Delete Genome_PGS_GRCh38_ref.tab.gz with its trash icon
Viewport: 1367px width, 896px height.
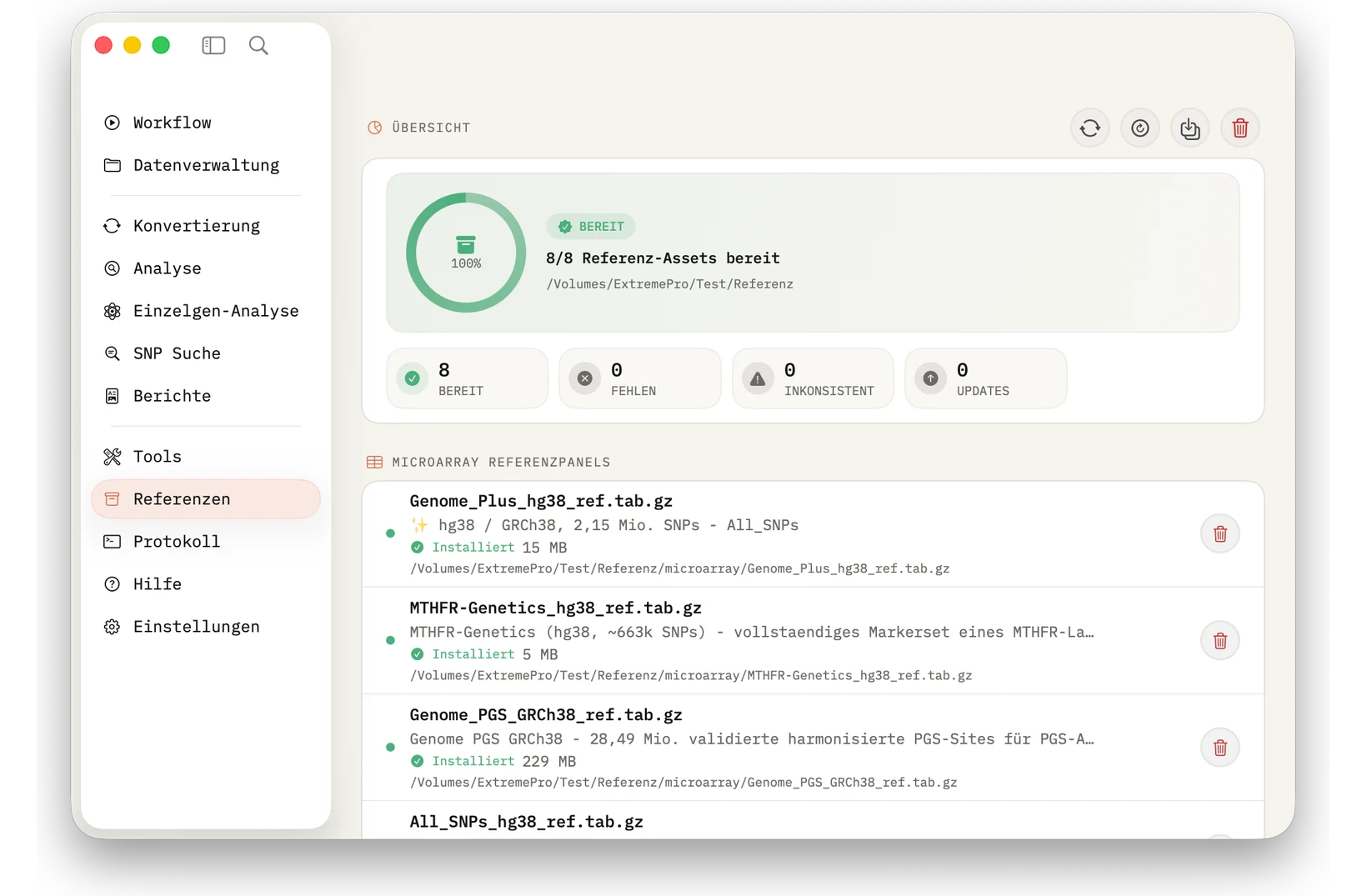pos(1219,748)
